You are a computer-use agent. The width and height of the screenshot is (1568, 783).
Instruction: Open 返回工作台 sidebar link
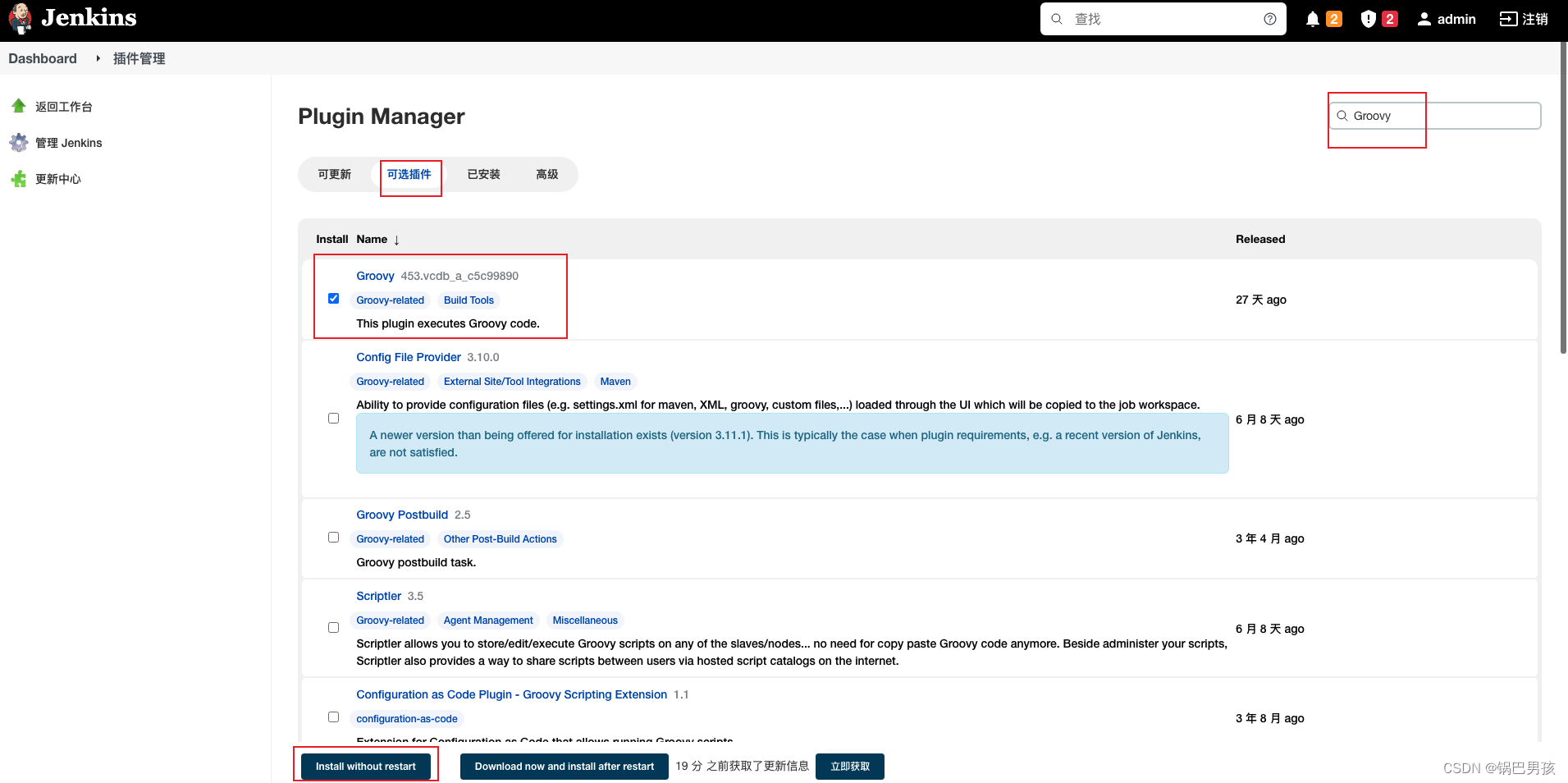(x=64, y=107)
